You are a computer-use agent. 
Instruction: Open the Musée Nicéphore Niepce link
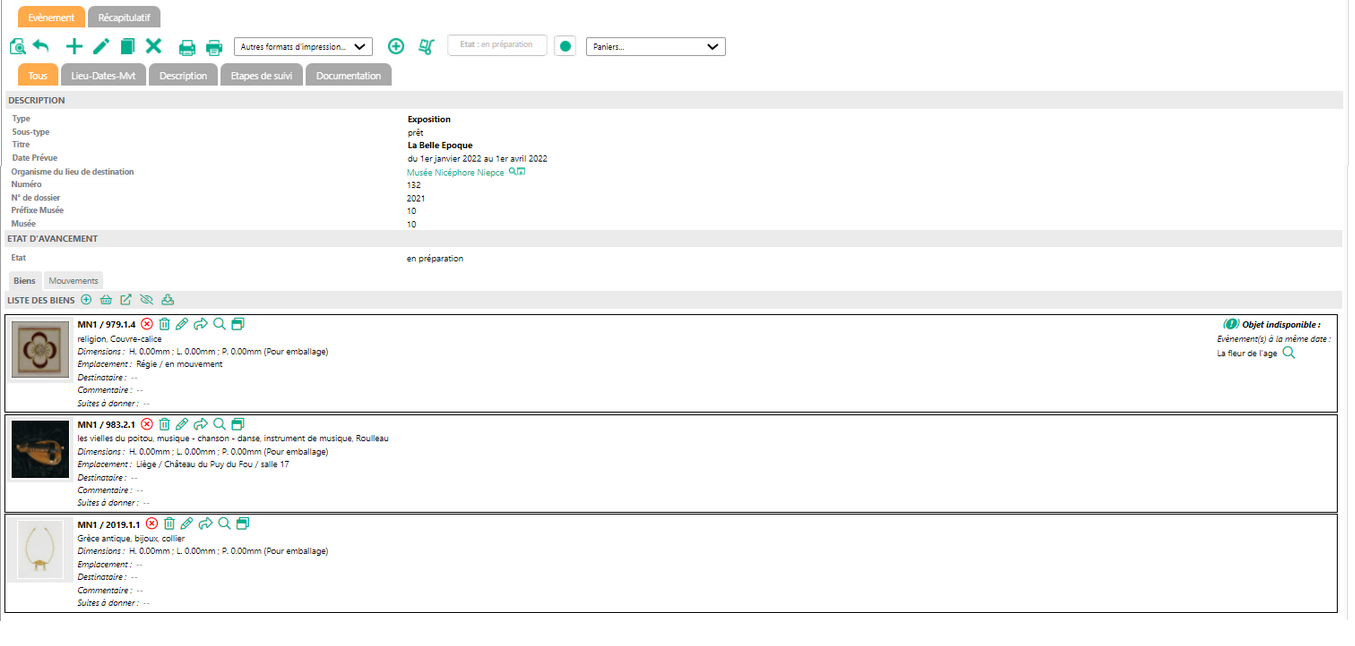(x=455, y=173)
